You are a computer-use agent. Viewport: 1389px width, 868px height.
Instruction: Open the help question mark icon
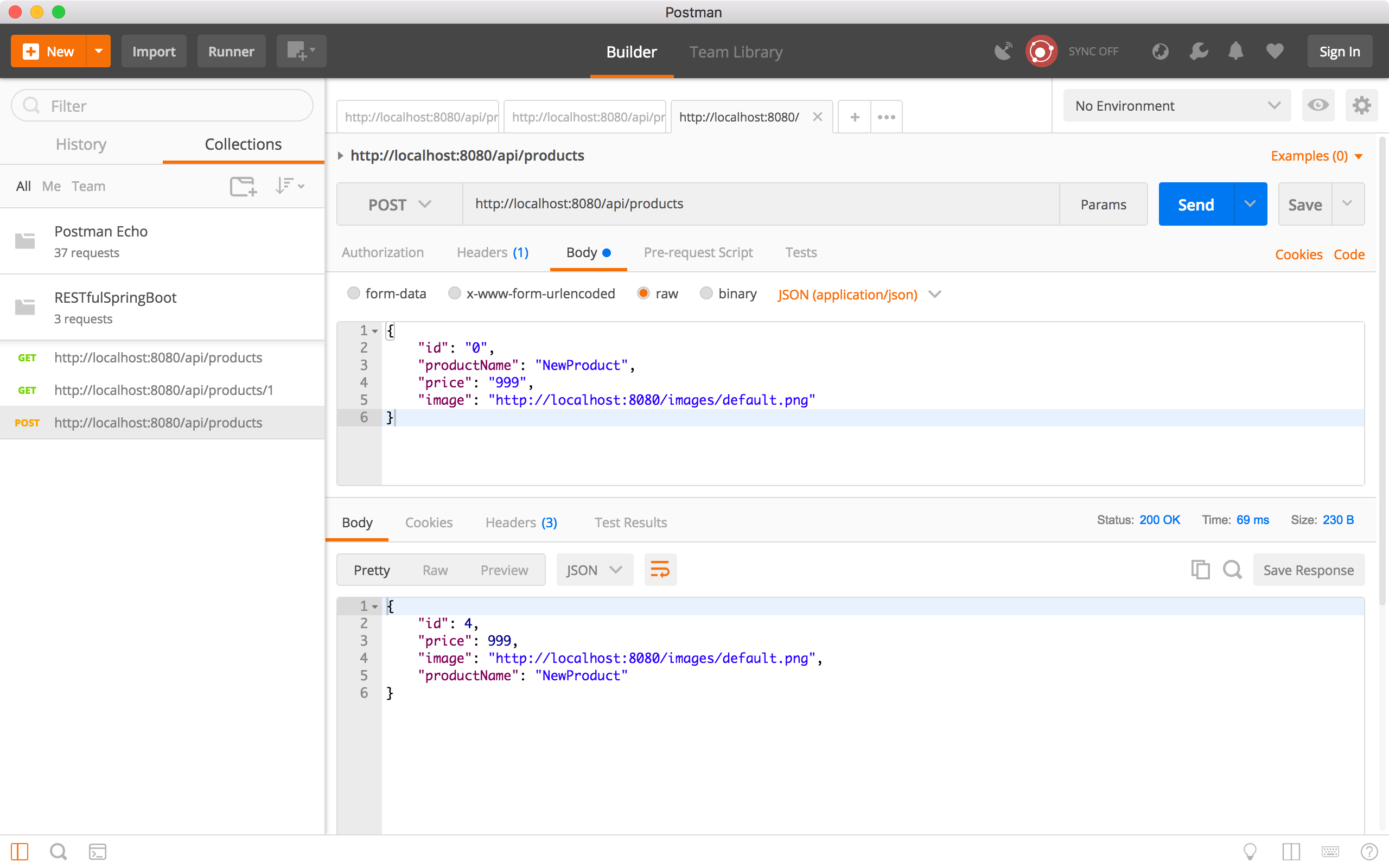point(1369,851)
